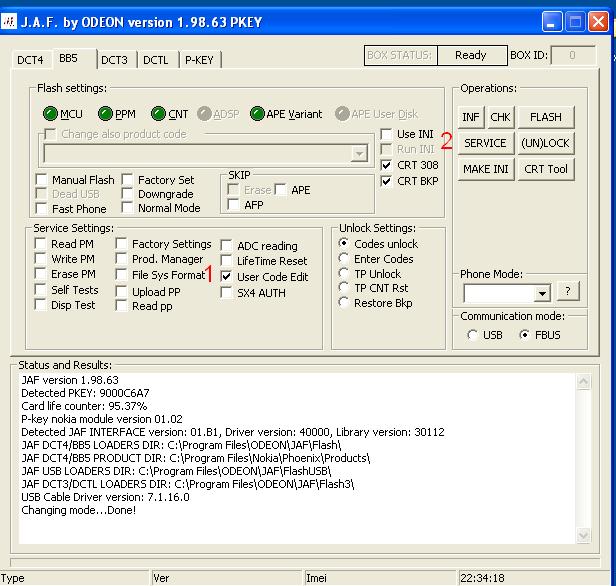This screenshot has width=616, height=586.
Task: Click the CHK operation button
Action: click(x=500, y=117)
